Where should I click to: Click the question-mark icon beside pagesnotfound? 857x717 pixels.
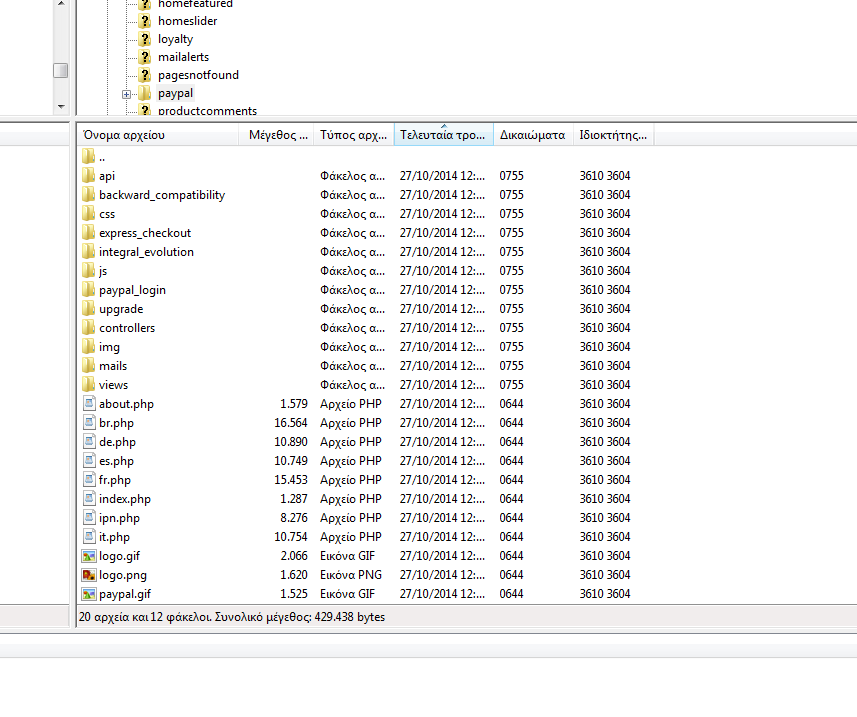tap(144, 75)
